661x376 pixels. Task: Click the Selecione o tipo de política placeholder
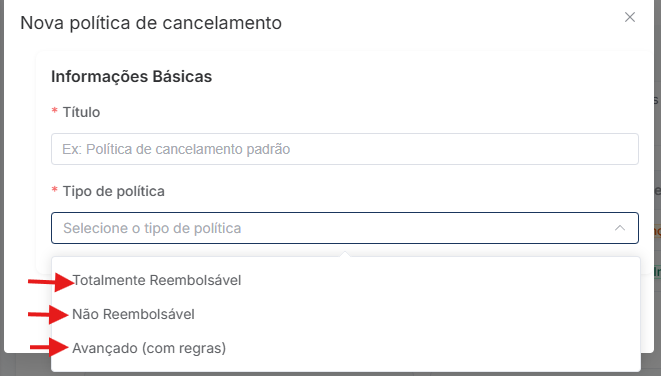click(152, 228)
